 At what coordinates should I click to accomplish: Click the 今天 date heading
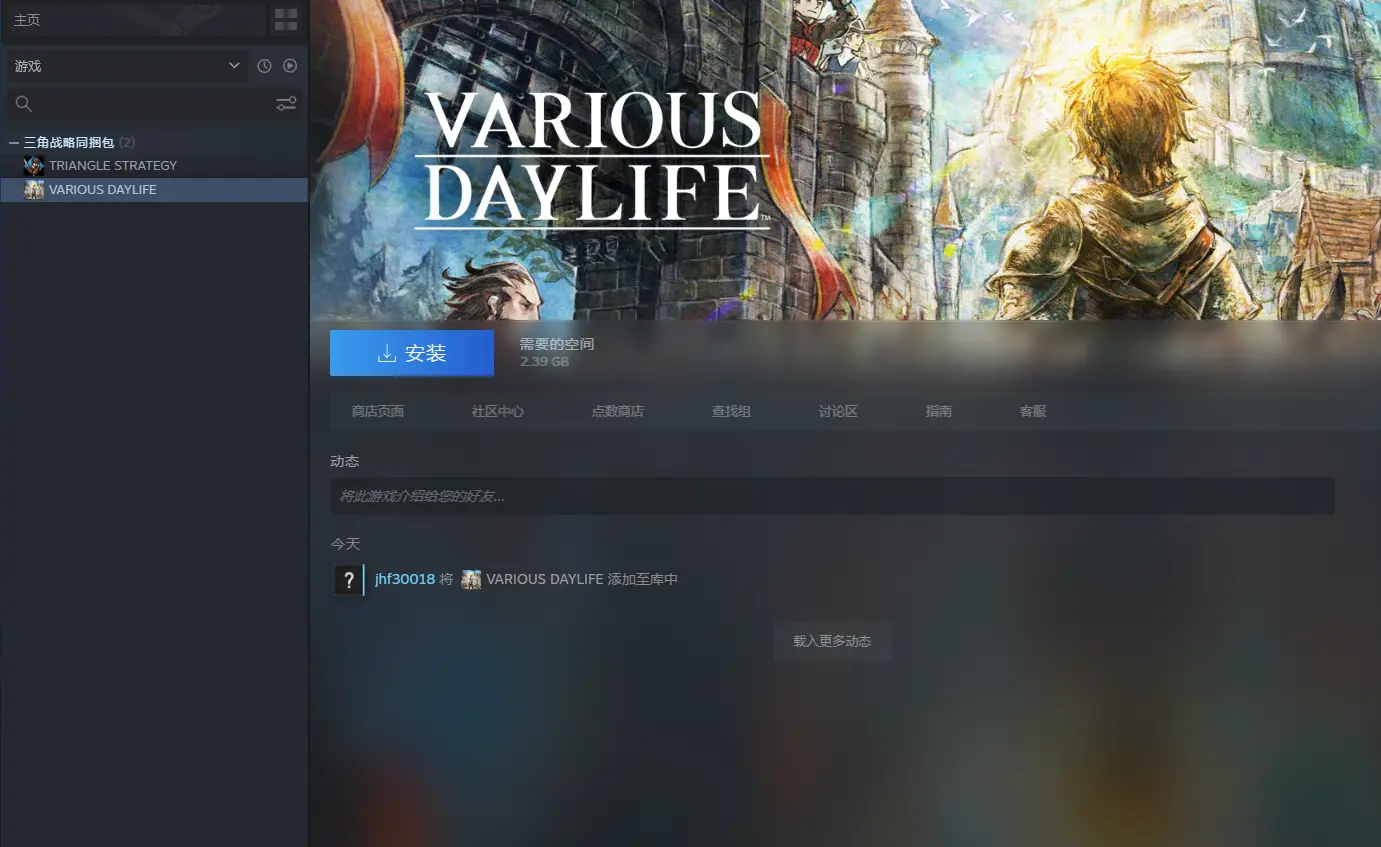pyautogui.click(x=345, y=544)
